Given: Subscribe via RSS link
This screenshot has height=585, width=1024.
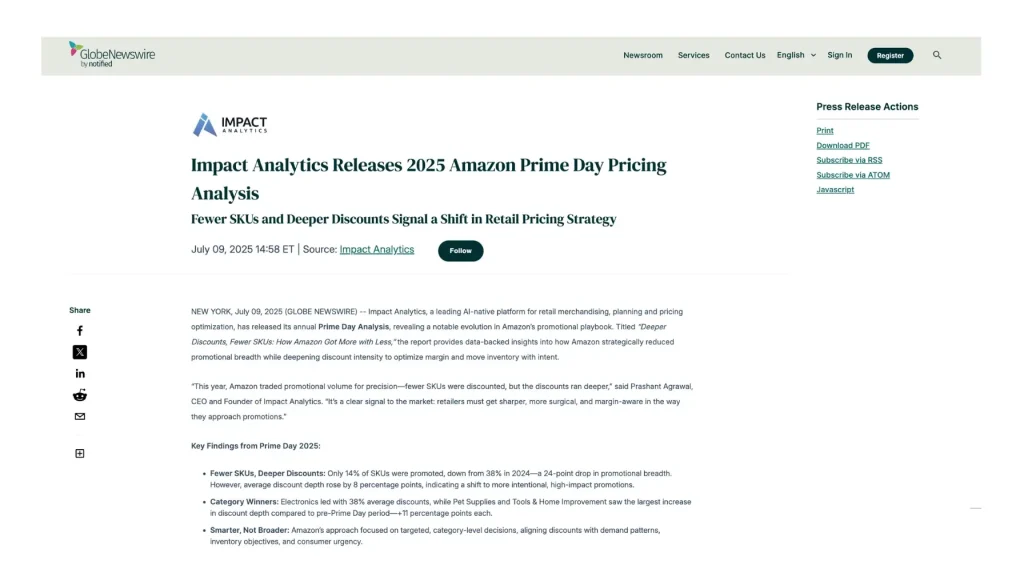Looking at the screenshot, I should (849, 160).
